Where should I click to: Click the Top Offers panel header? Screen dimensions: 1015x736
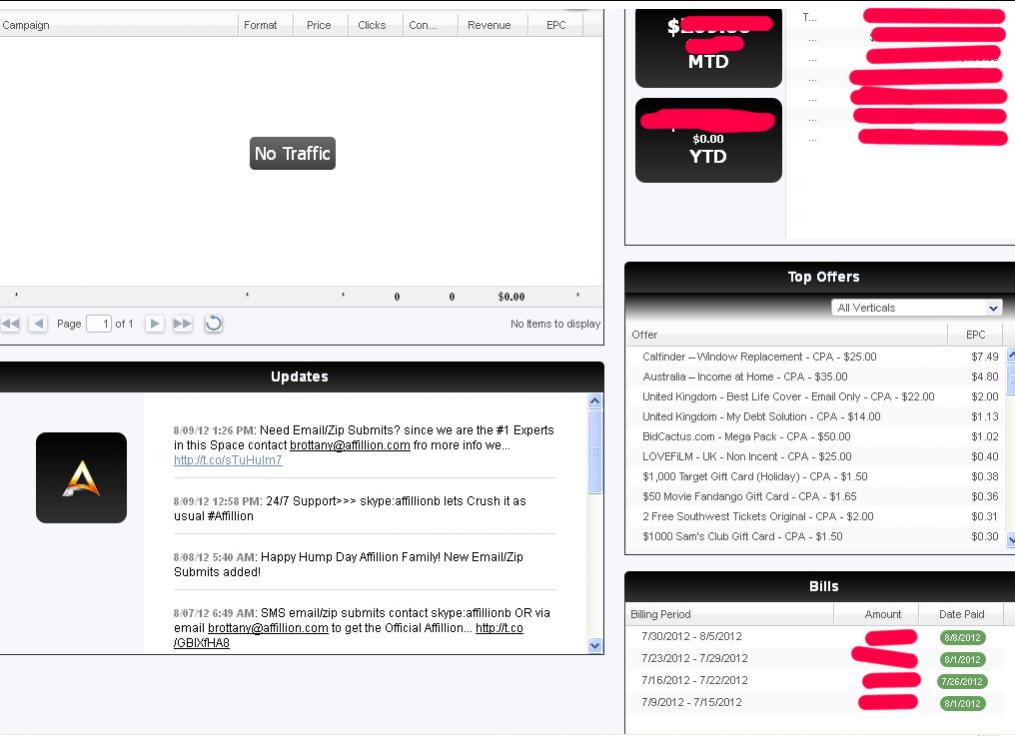coord(820,277)
